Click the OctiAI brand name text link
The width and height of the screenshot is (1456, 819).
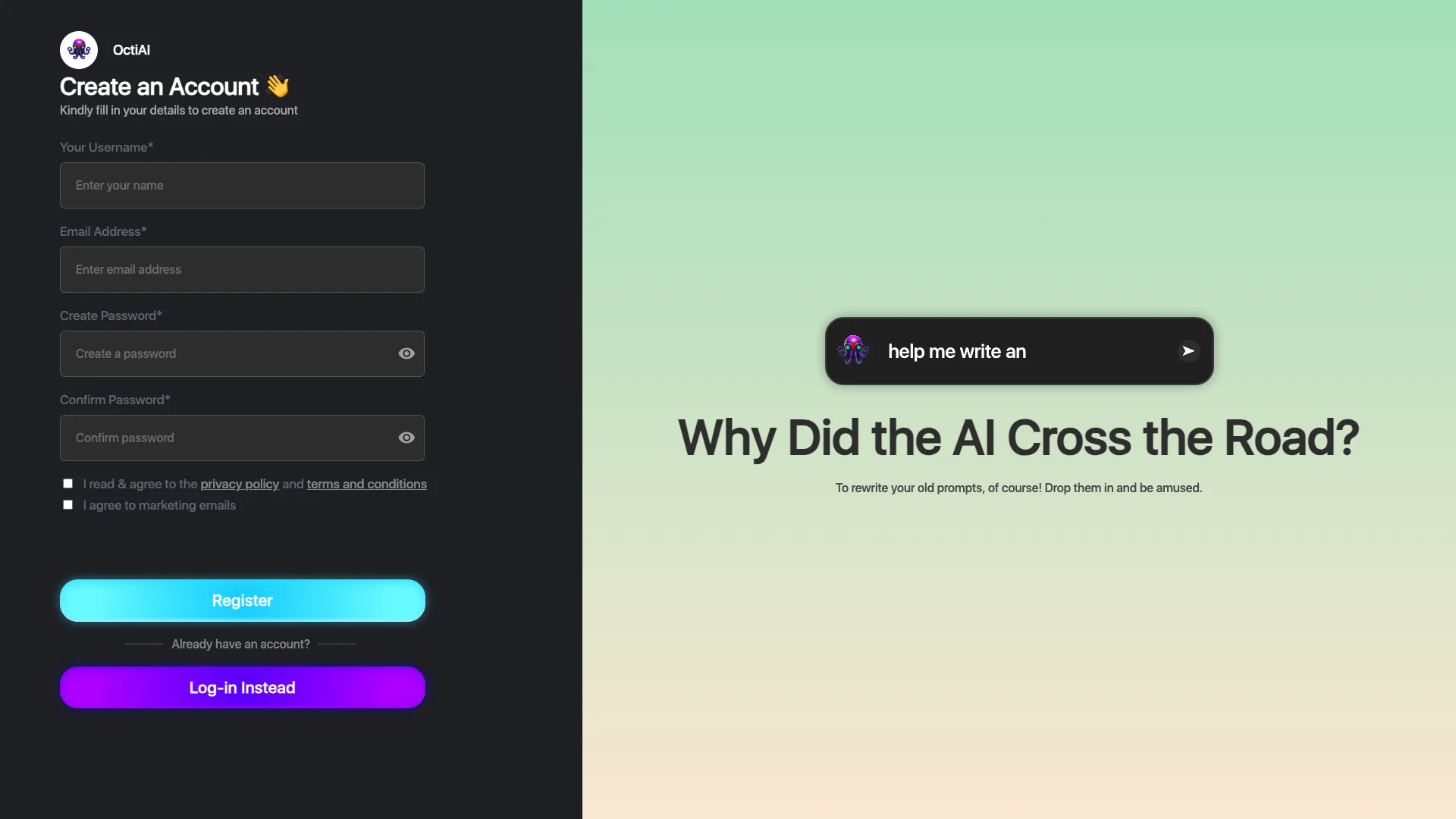tap(130, 49)
